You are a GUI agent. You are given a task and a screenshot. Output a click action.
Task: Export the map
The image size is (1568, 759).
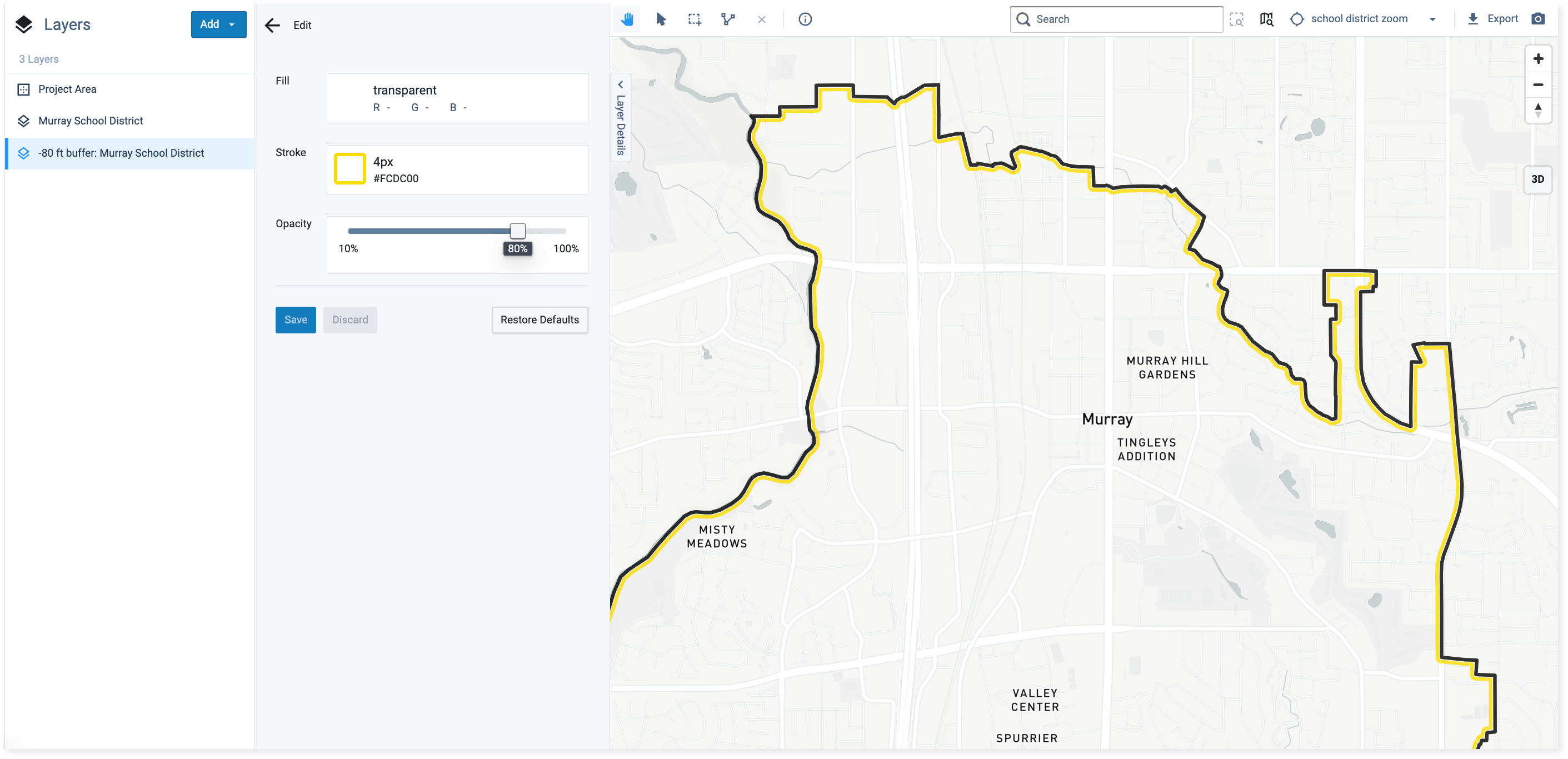click(x=1492, y=19)
